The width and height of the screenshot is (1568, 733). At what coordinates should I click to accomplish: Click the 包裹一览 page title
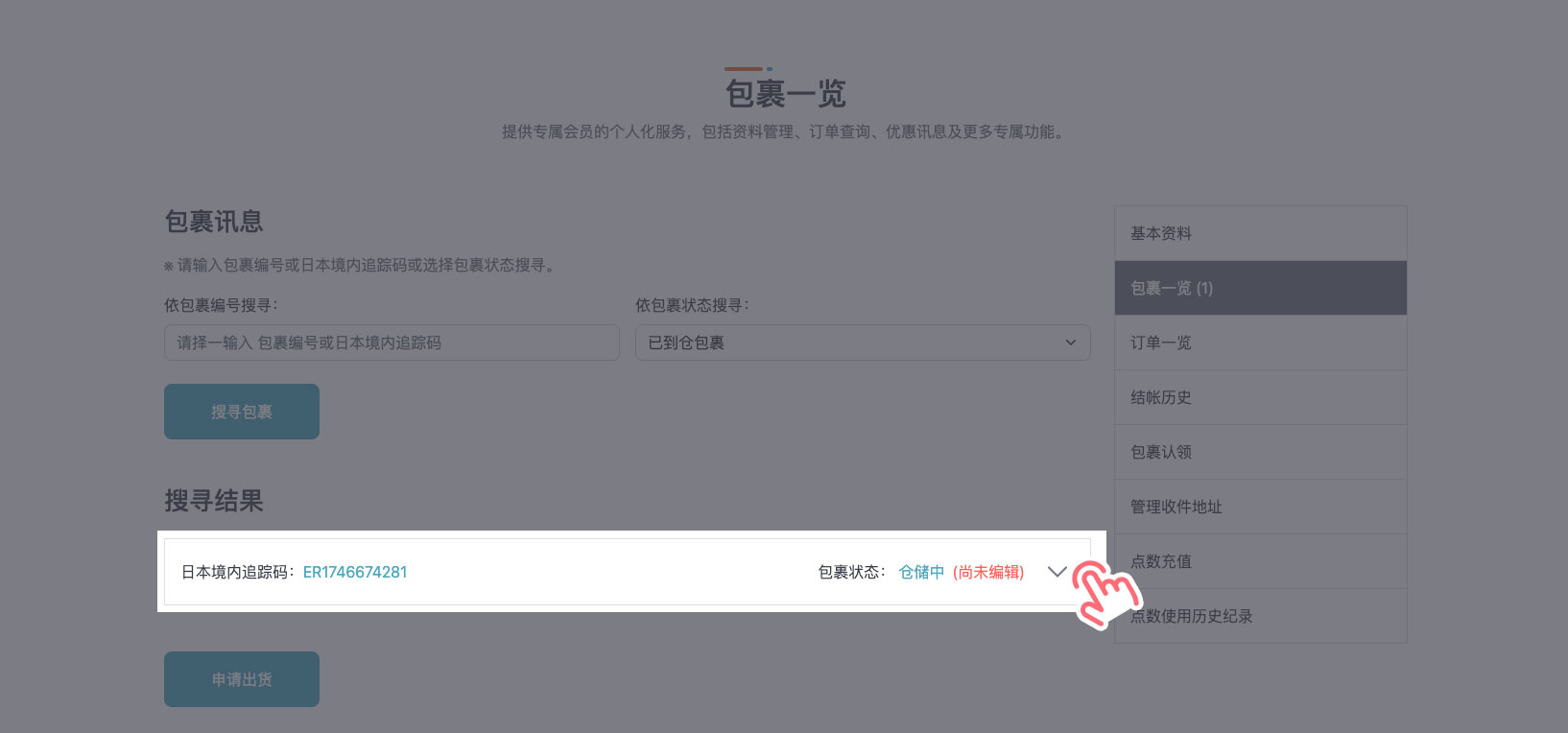pyautogui.click(x=785, y=94)
